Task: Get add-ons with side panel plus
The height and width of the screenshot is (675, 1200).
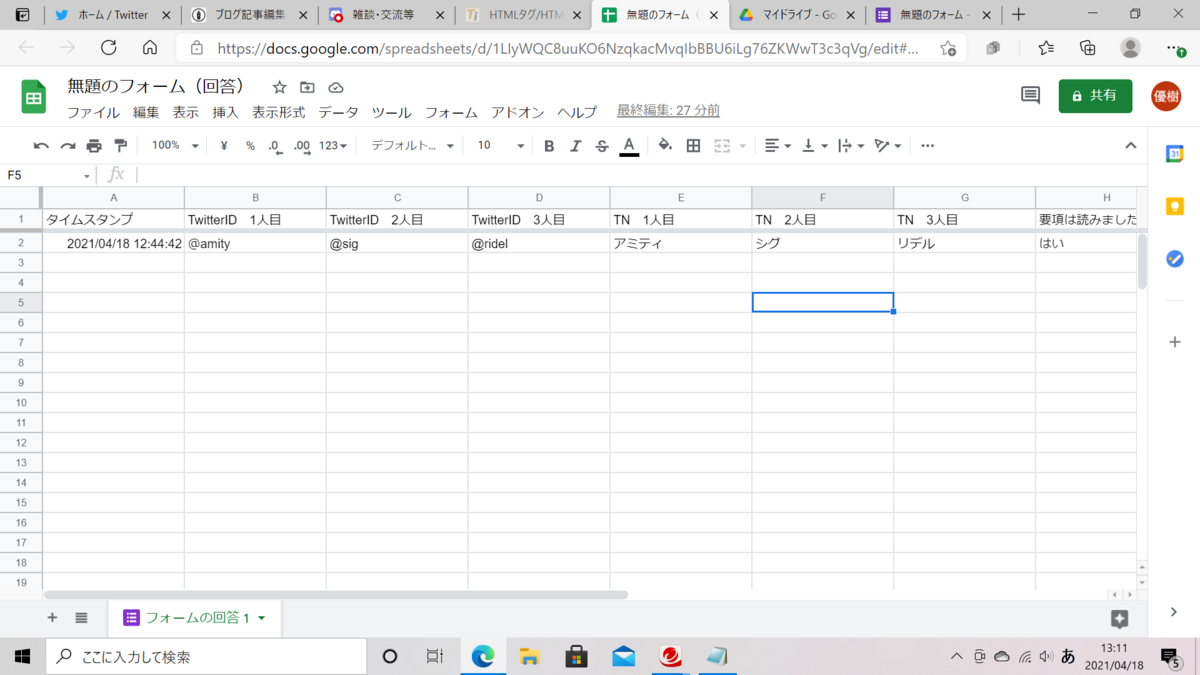Action: [1175, 342]
